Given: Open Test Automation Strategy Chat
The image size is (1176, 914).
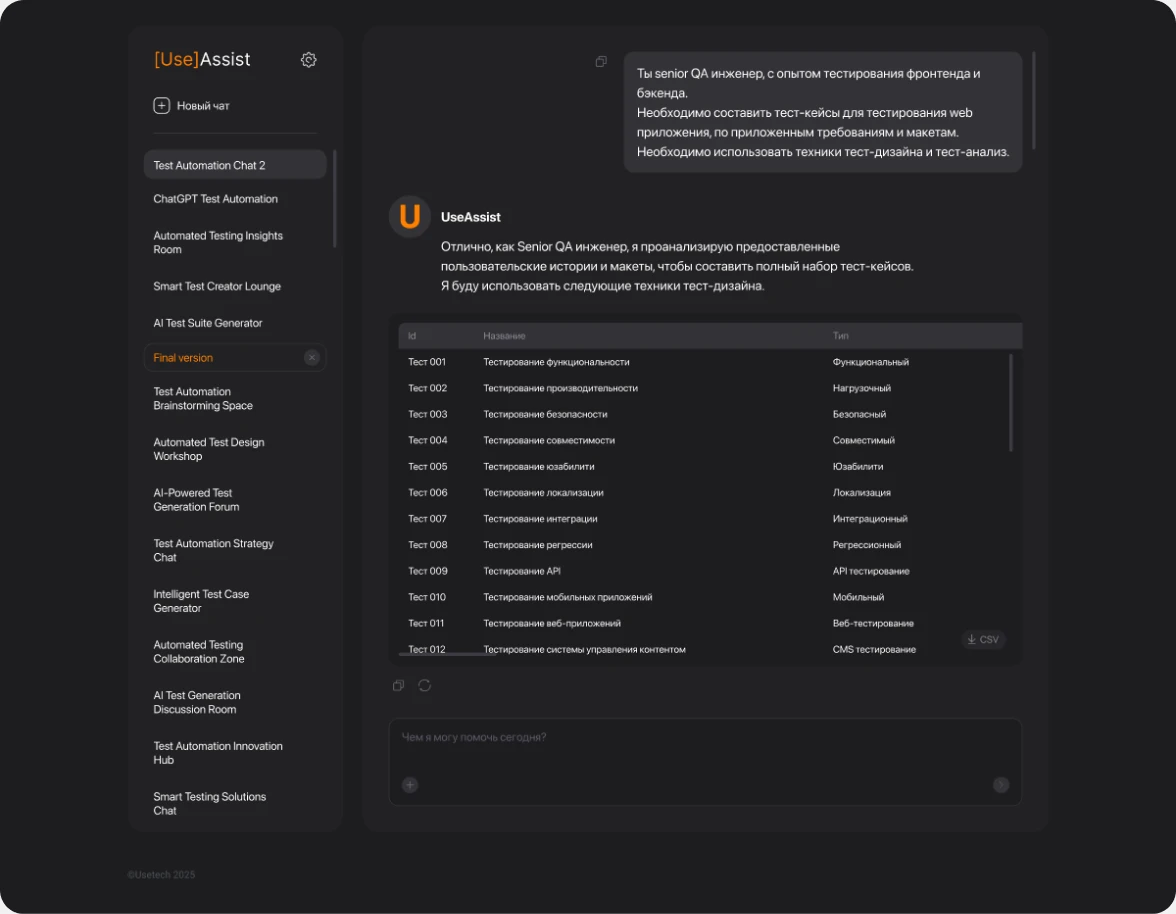Looking at the screenshot, I should pos(213,550).
